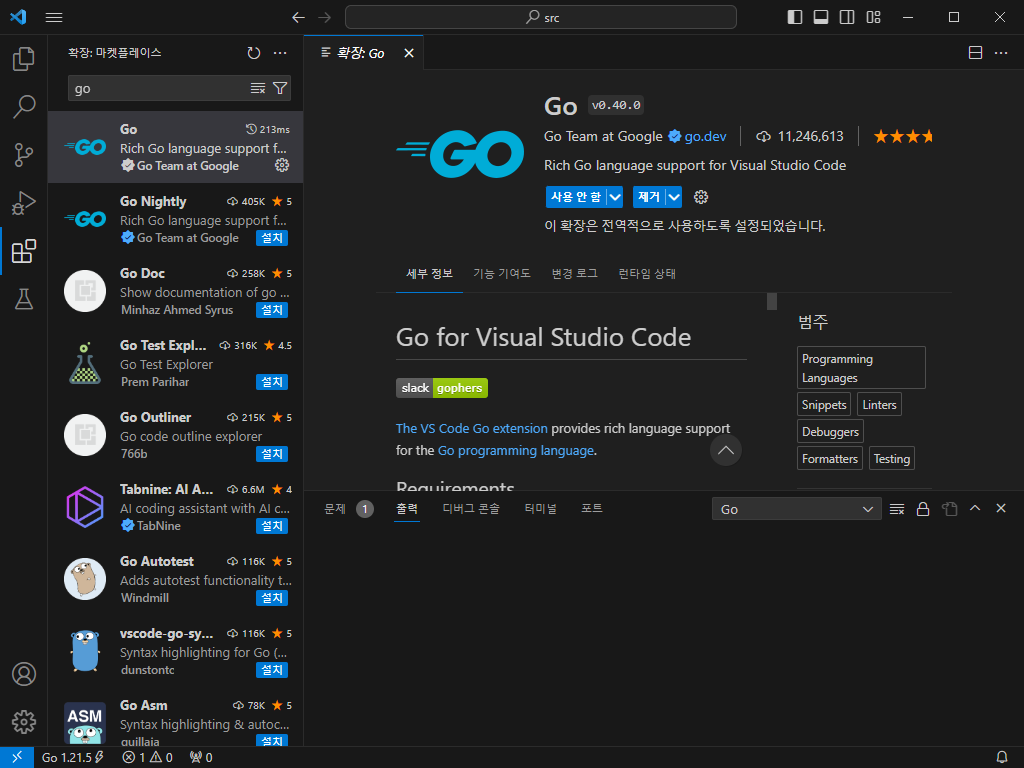The image size is (1024, 768).
Task: Close the bottom panel
Action: click(x=1000, y=509)
